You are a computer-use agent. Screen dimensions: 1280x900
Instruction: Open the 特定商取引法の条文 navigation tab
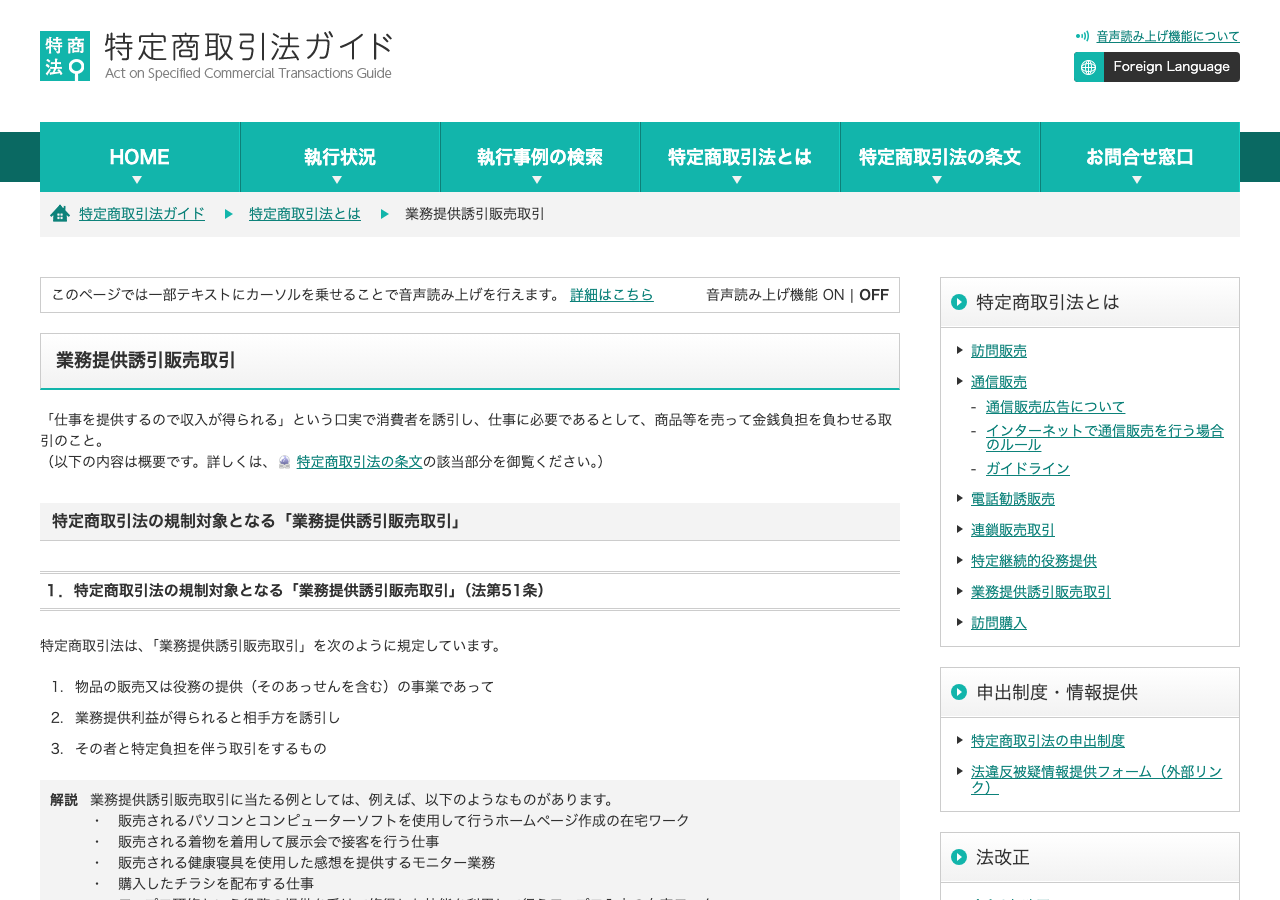point(940,157)
